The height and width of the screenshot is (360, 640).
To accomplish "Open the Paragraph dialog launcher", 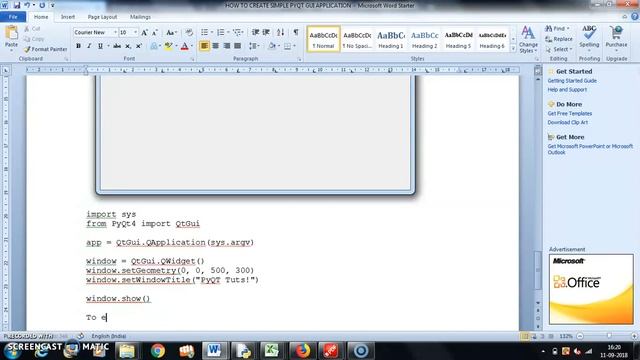I will (x=300, y=59).
